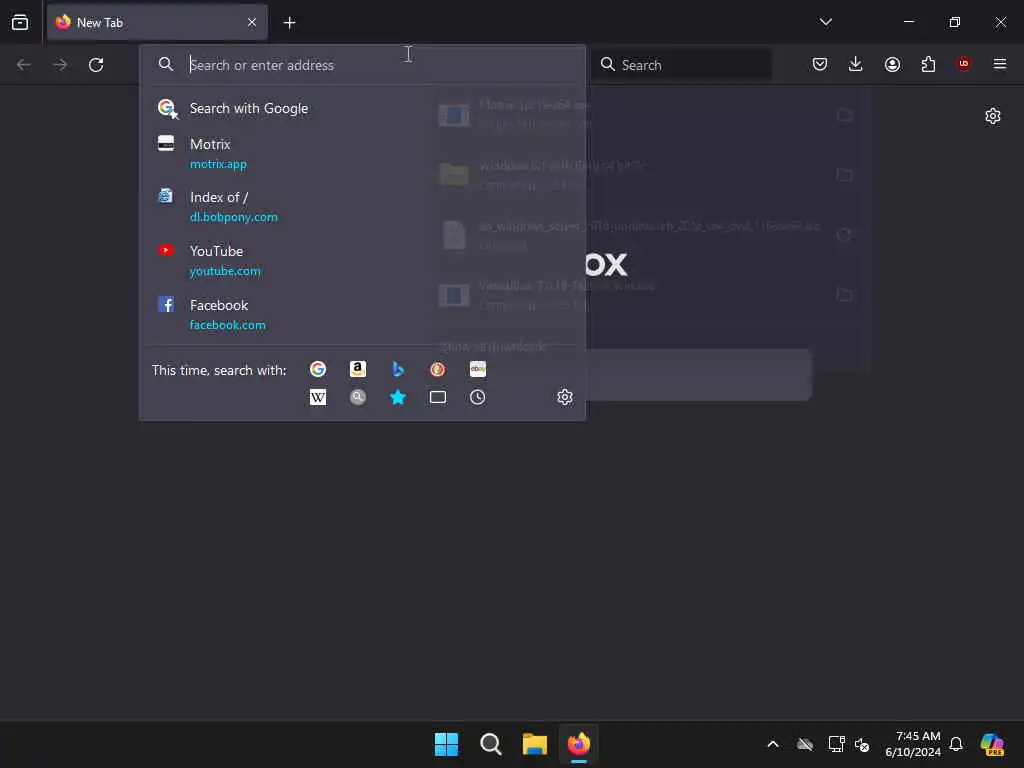
Task: Open File Explorer from taskbar
Action: click(535, 744)
